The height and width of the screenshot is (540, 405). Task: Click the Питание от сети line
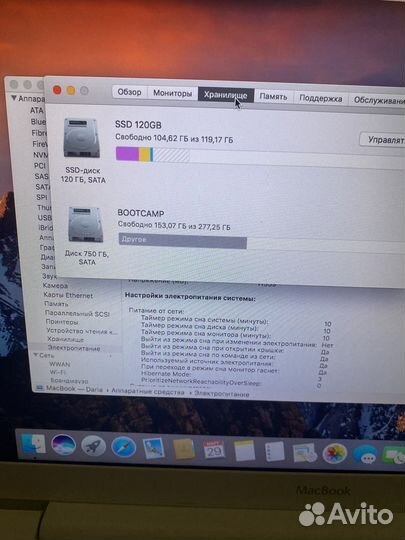[156, 310]
